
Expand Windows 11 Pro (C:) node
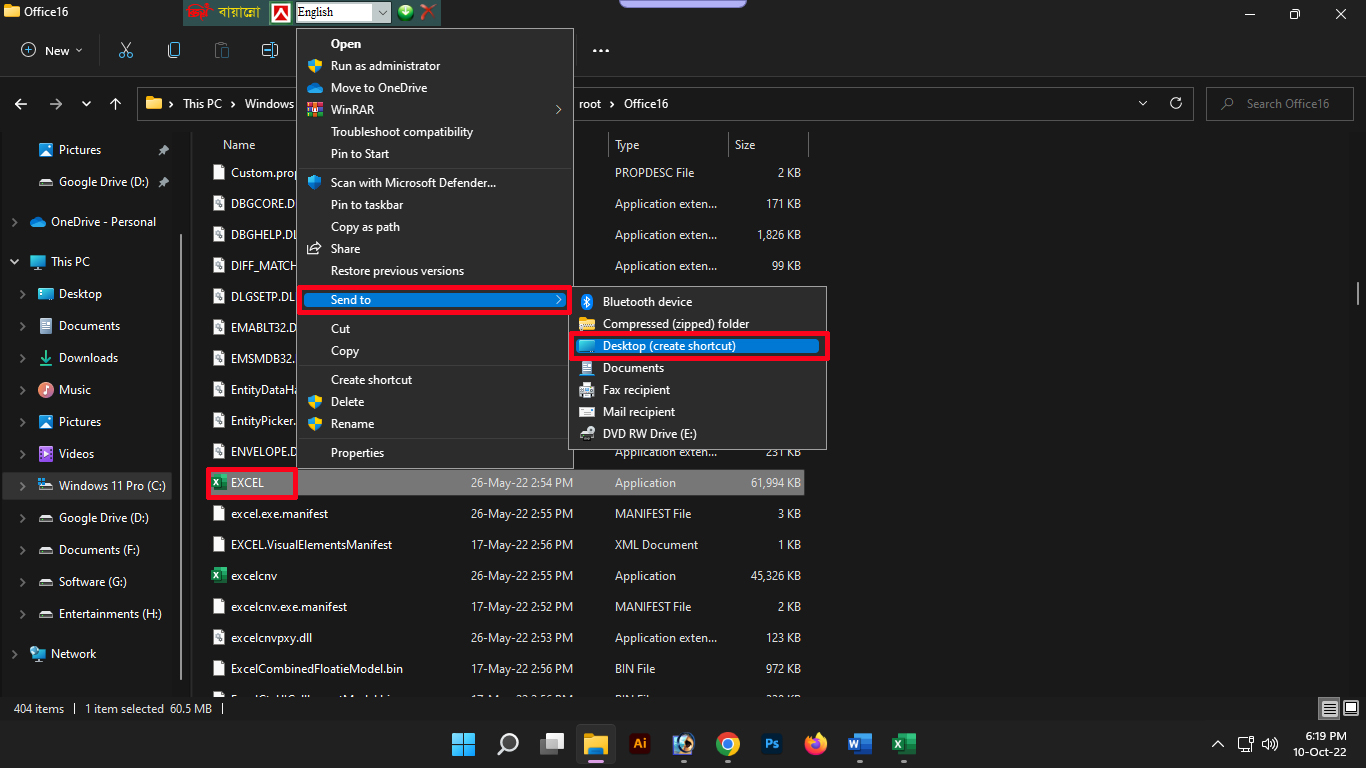click(23, 486)
